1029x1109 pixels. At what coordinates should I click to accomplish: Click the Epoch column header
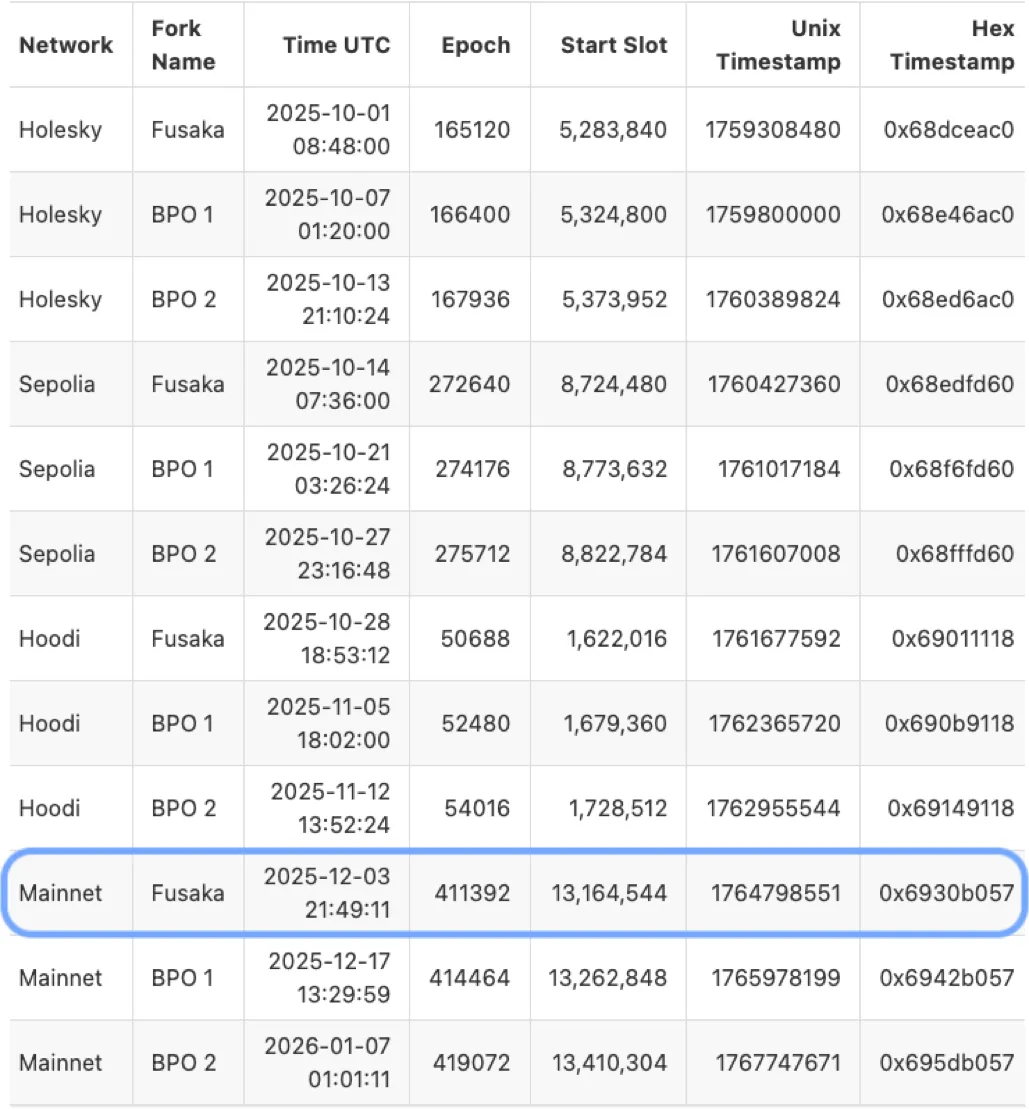coord(476,45)
